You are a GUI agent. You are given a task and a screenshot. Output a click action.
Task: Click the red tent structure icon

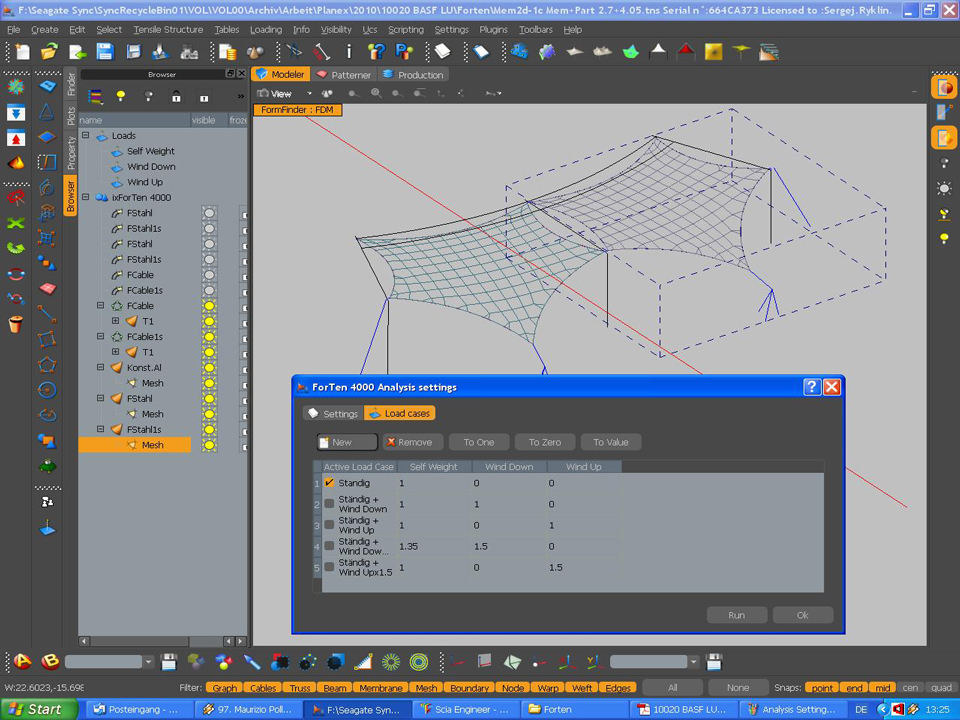(x=685, y=52)
